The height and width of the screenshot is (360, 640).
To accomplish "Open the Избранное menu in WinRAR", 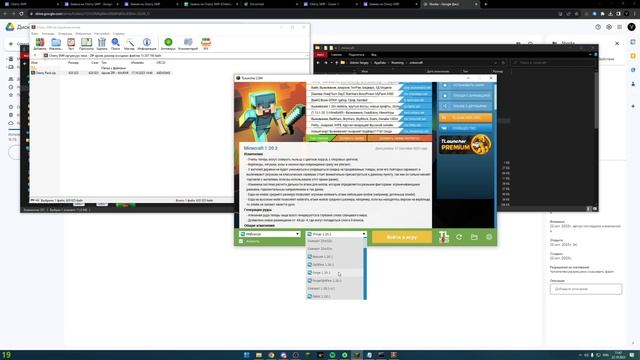I will click(x=83, y=33).
